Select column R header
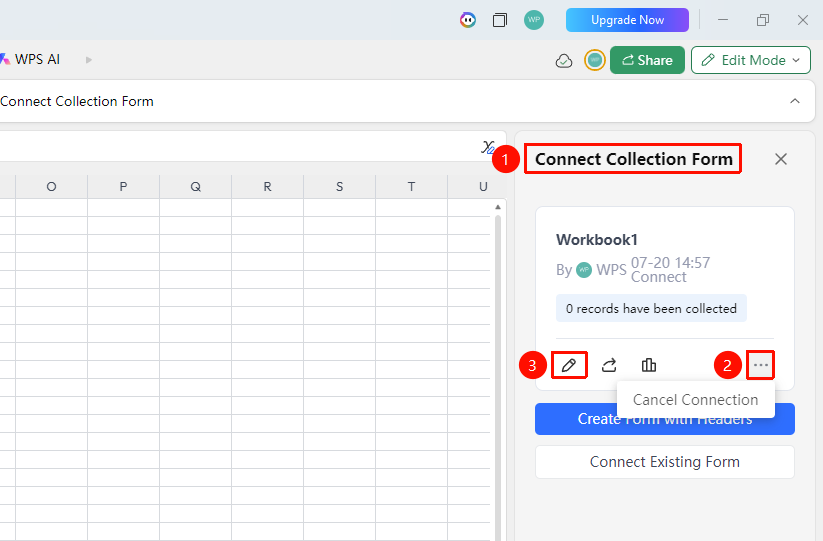 click(x=267, y=186)
